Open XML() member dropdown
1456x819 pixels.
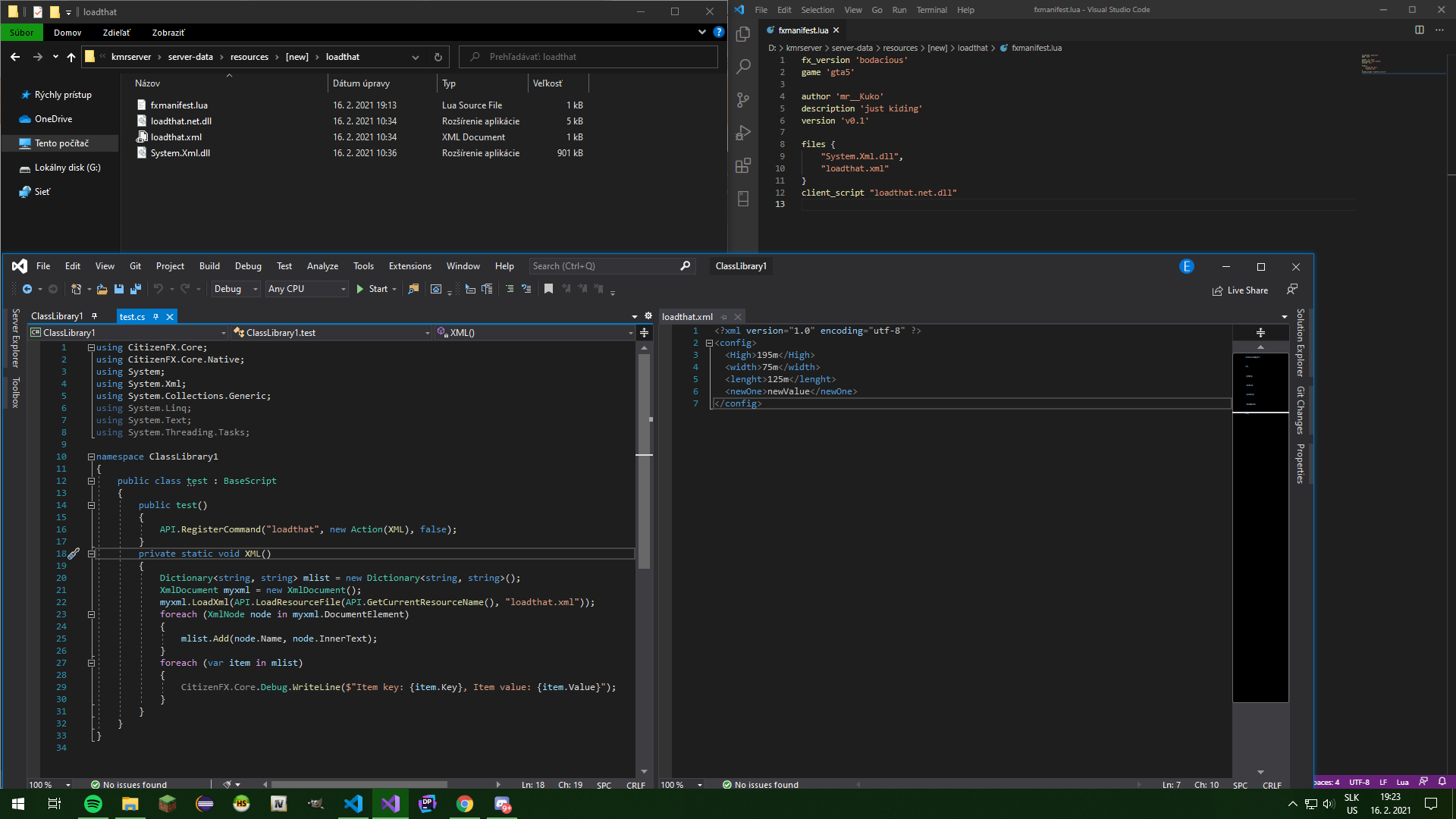[x=534, y=333]
